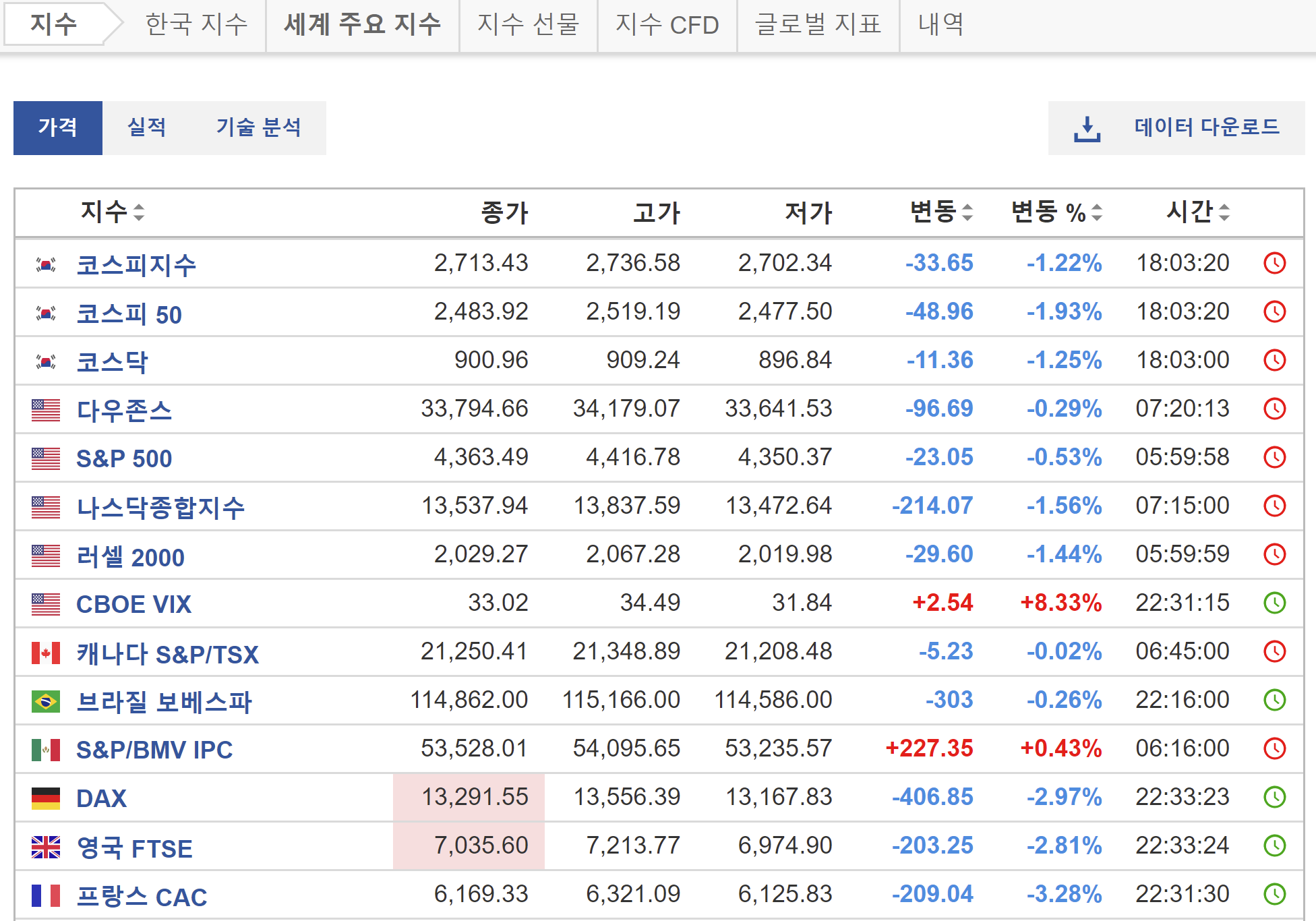
Task: Select the 실적 view tab
Action: pos(146,127)
